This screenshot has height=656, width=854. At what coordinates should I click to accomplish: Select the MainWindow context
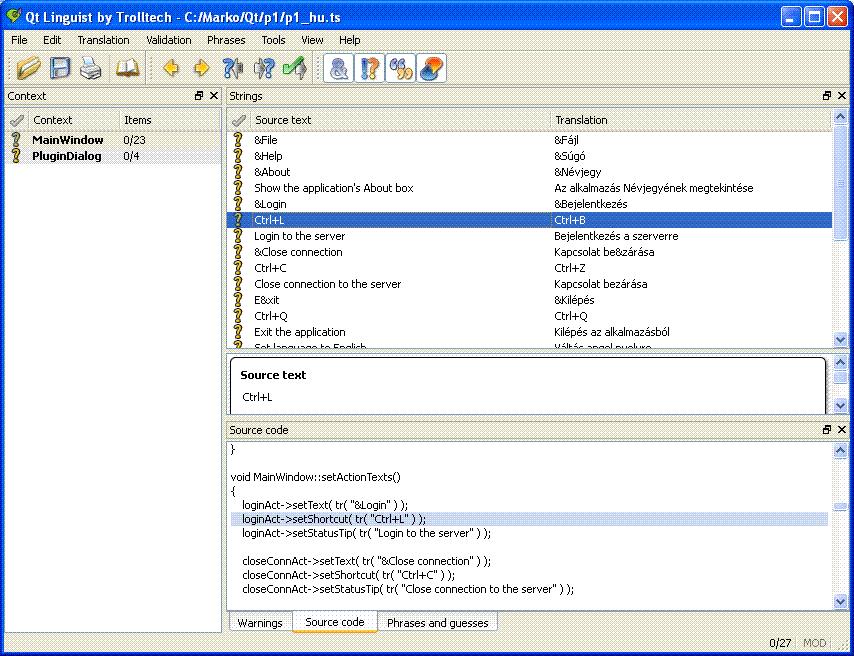point(113,140)
